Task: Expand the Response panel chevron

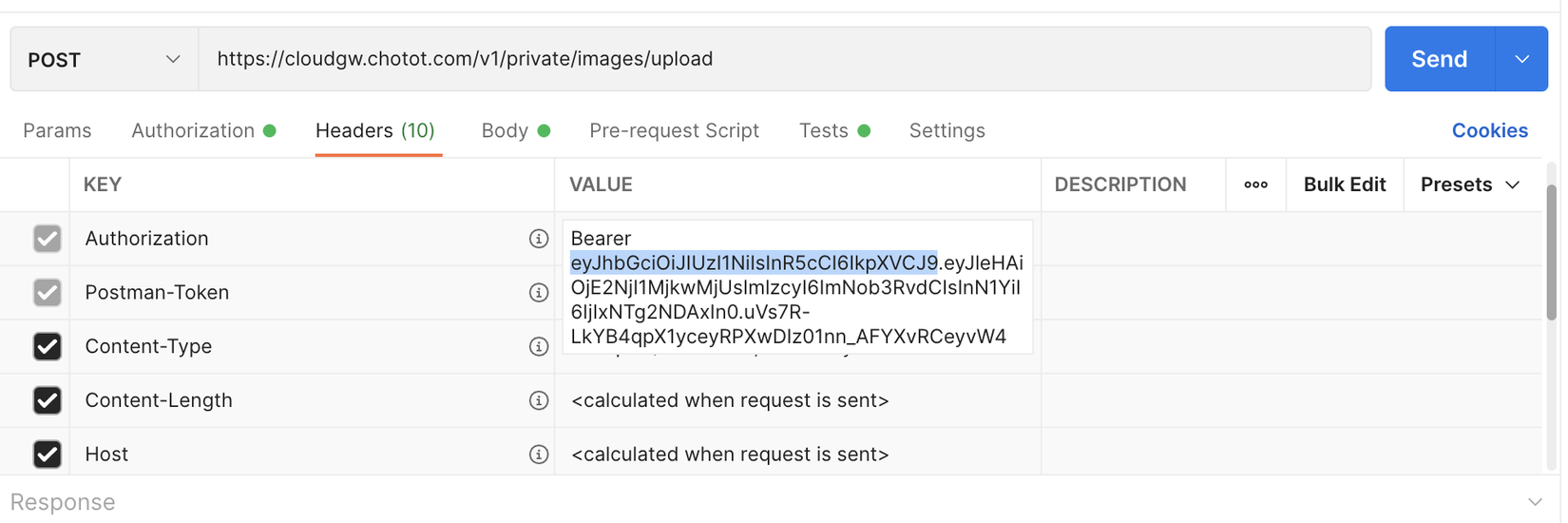Action: click(x=1535, y=502)
